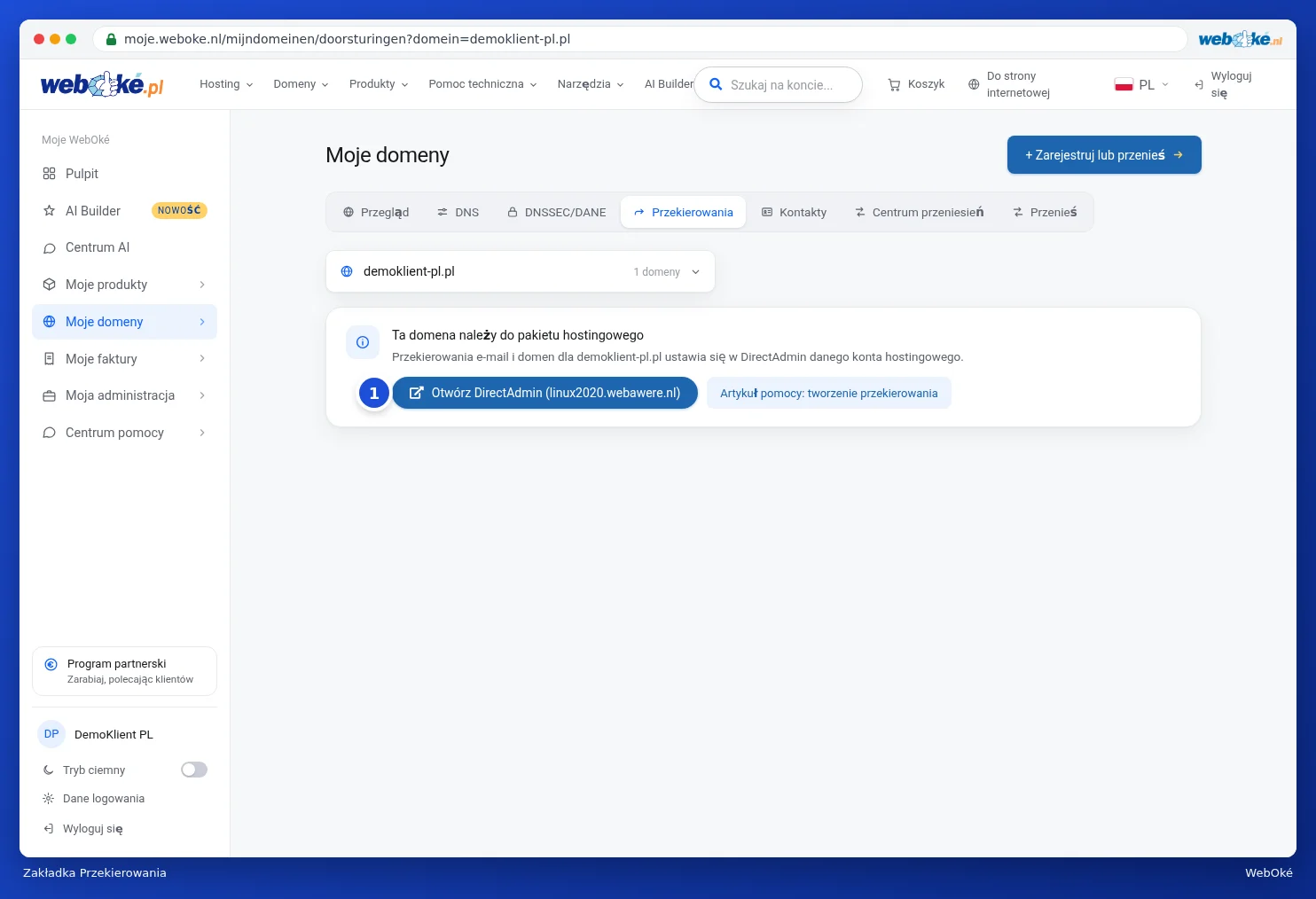Click the Pulpit dashboard icon in sidebar

click(x=49, y=174)
